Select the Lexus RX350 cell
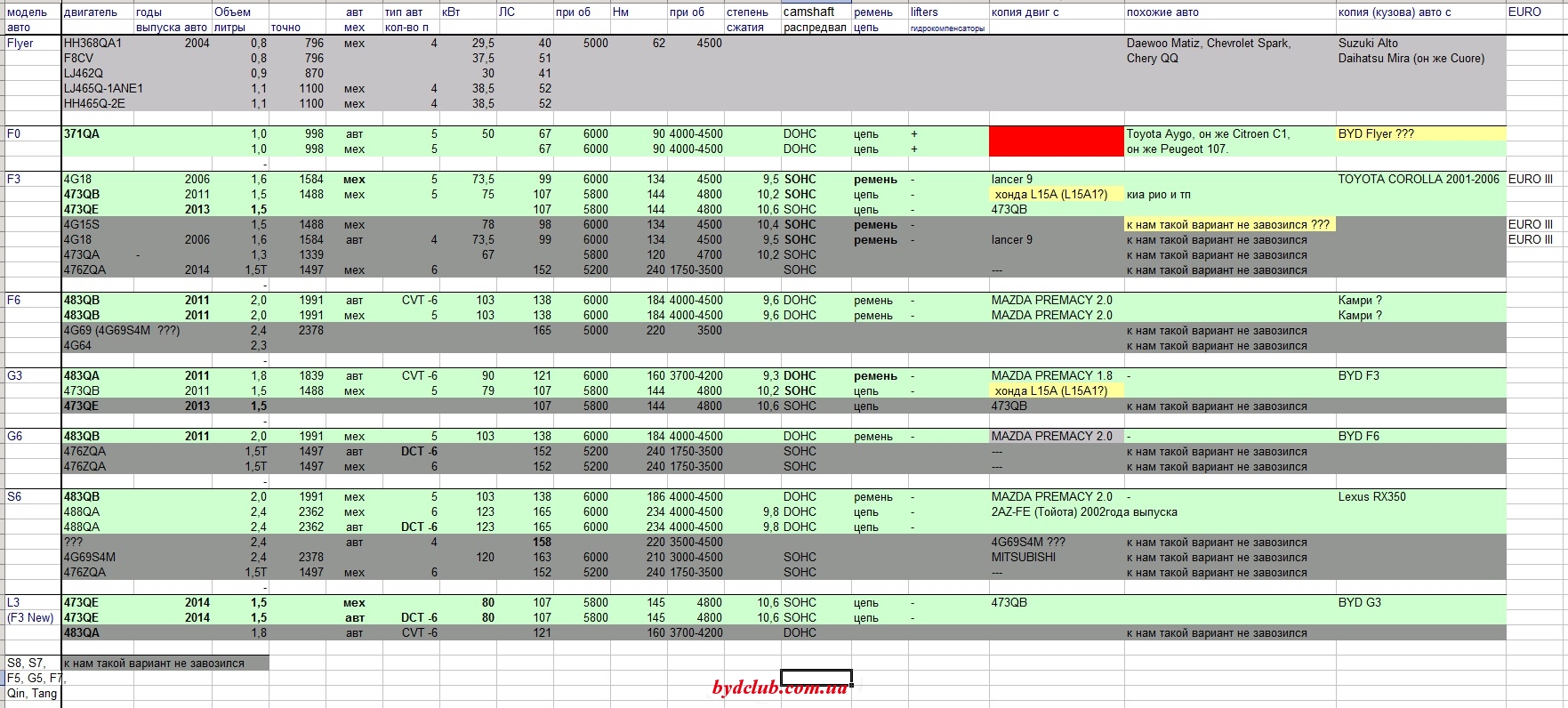 point(1371,497)
